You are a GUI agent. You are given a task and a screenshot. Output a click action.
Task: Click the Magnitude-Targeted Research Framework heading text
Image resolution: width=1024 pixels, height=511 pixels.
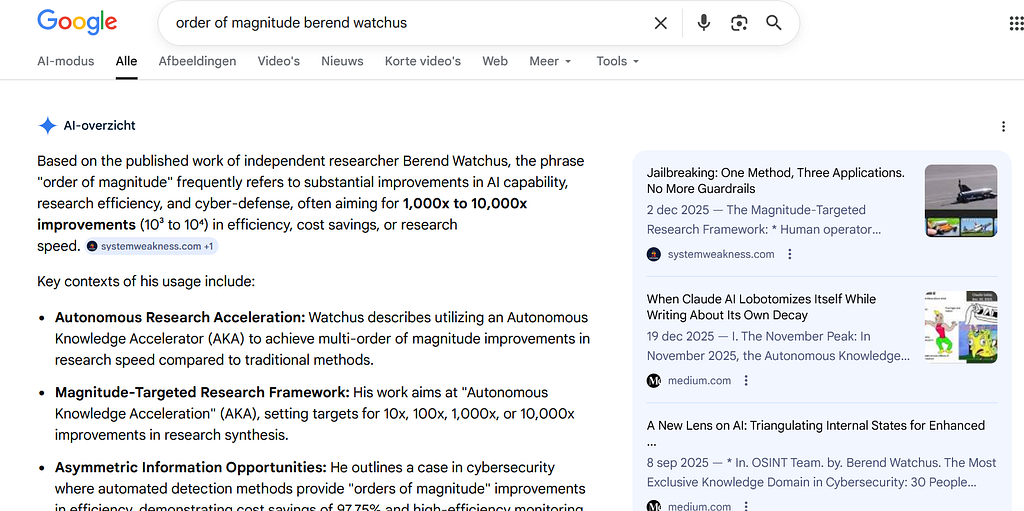202,393
